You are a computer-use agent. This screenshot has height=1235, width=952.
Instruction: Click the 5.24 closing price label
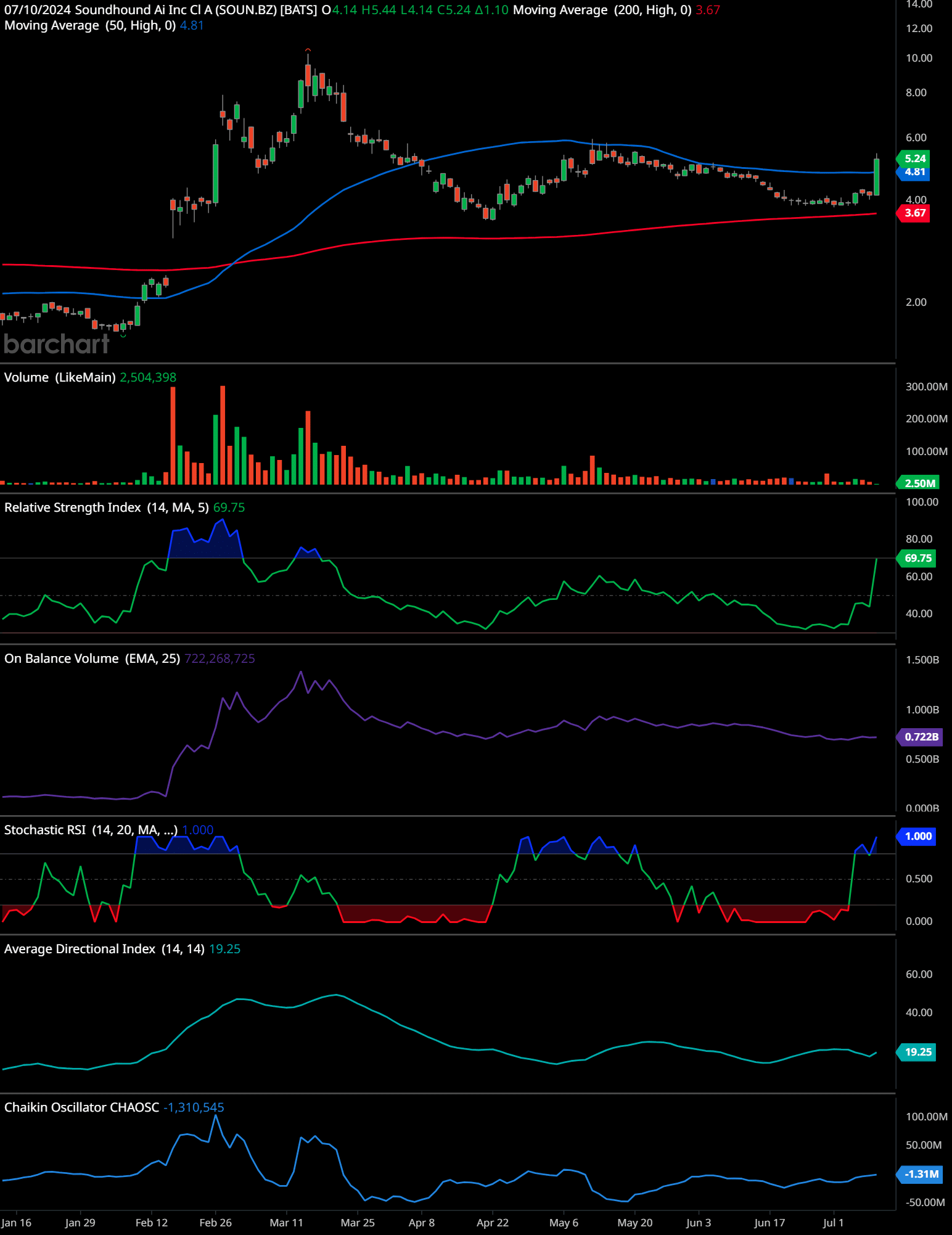914,158
